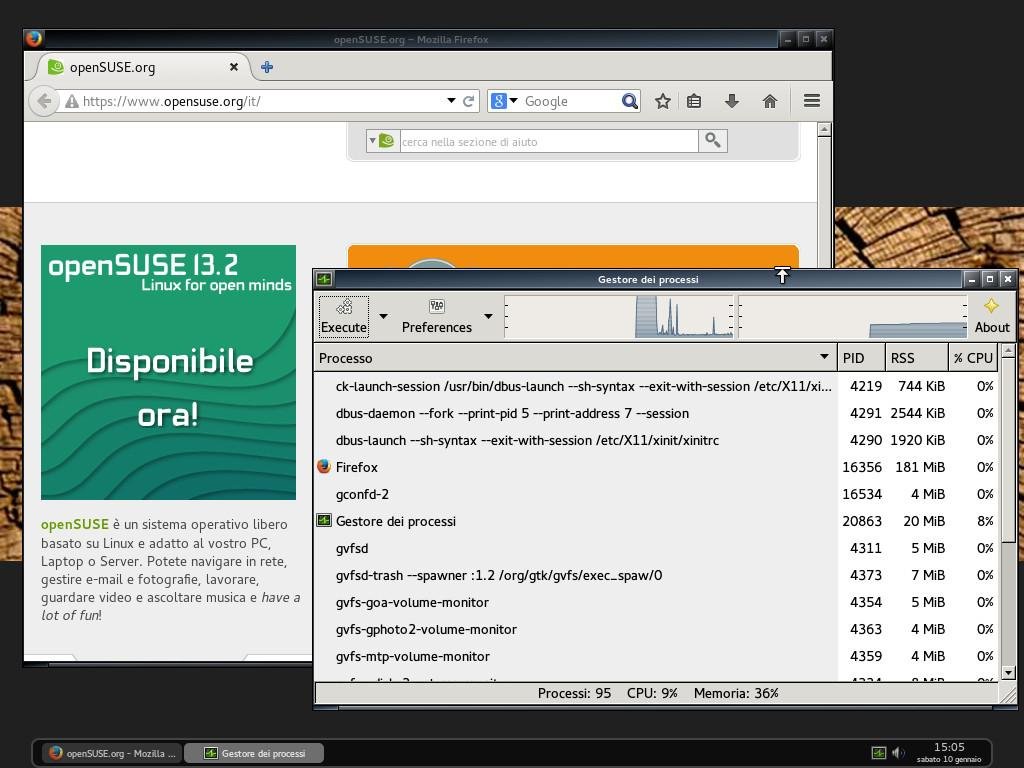Click the Processi: 95 status text

(x=574, y=693)
